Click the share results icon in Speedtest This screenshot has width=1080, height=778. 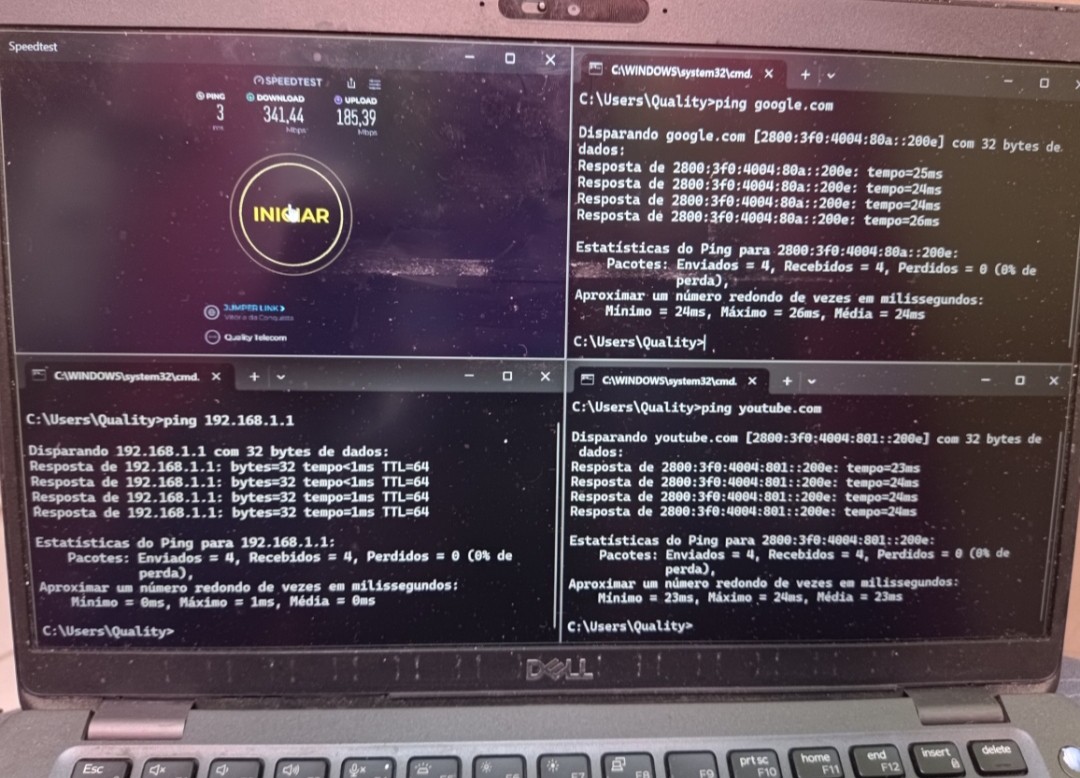(x=351, y=83)
